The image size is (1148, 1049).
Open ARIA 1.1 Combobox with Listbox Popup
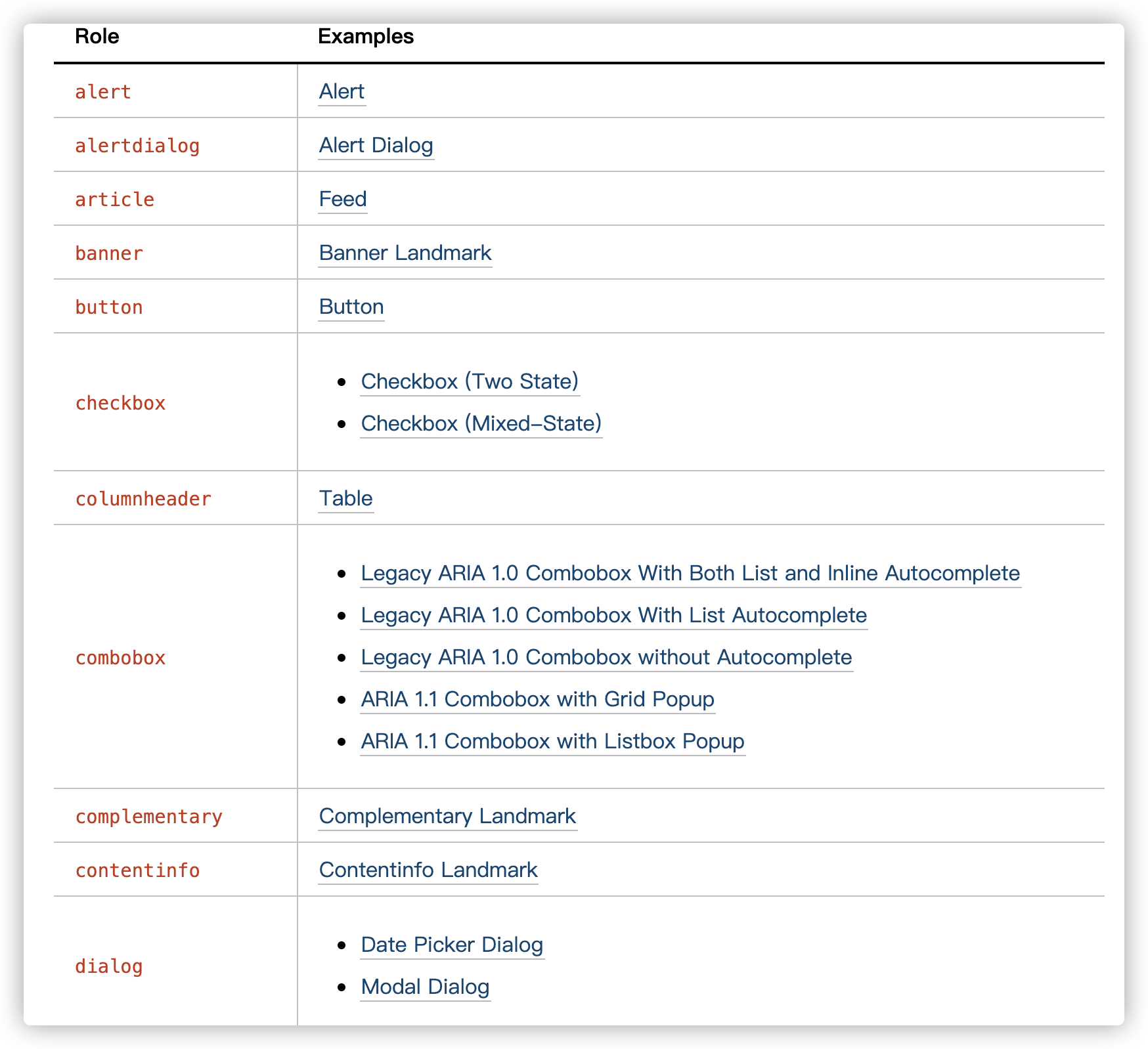552,741
